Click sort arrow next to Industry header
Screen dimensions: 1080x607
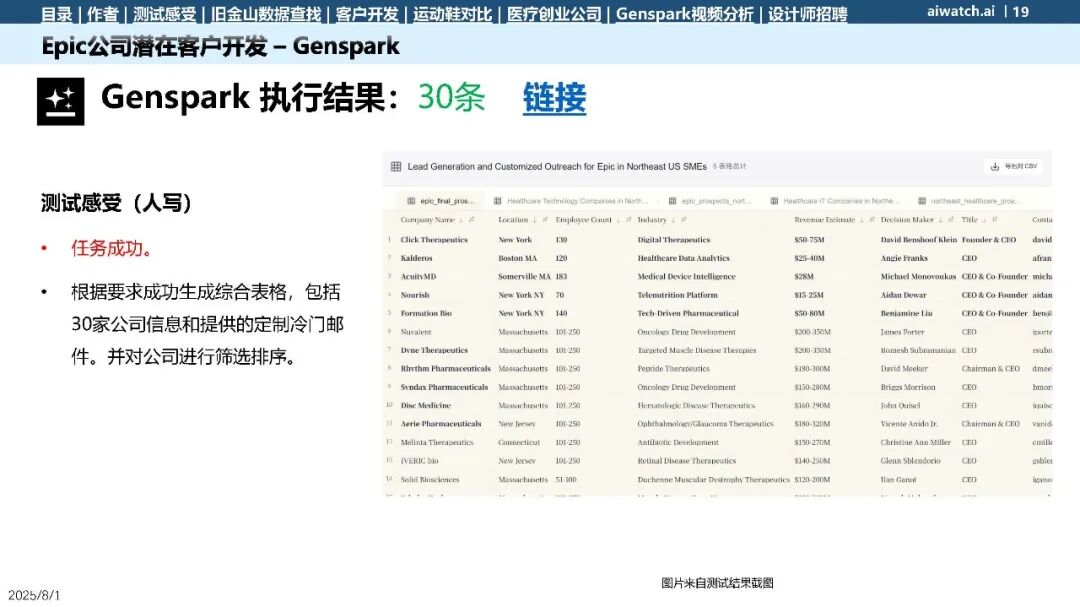point(673,220)
